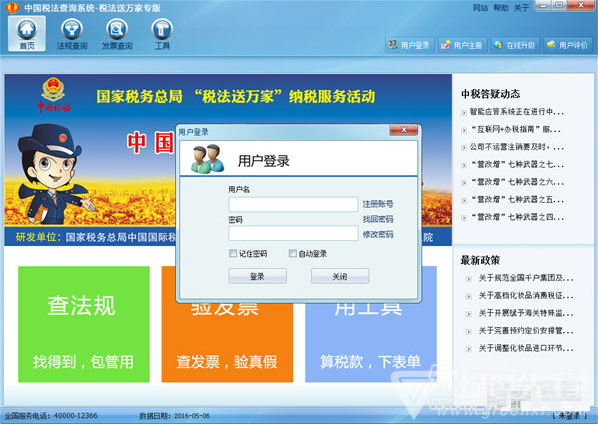The height and width of the screenshot is (424, 598).
Task: Click the 登录 button
Action: tap(257, 276)
